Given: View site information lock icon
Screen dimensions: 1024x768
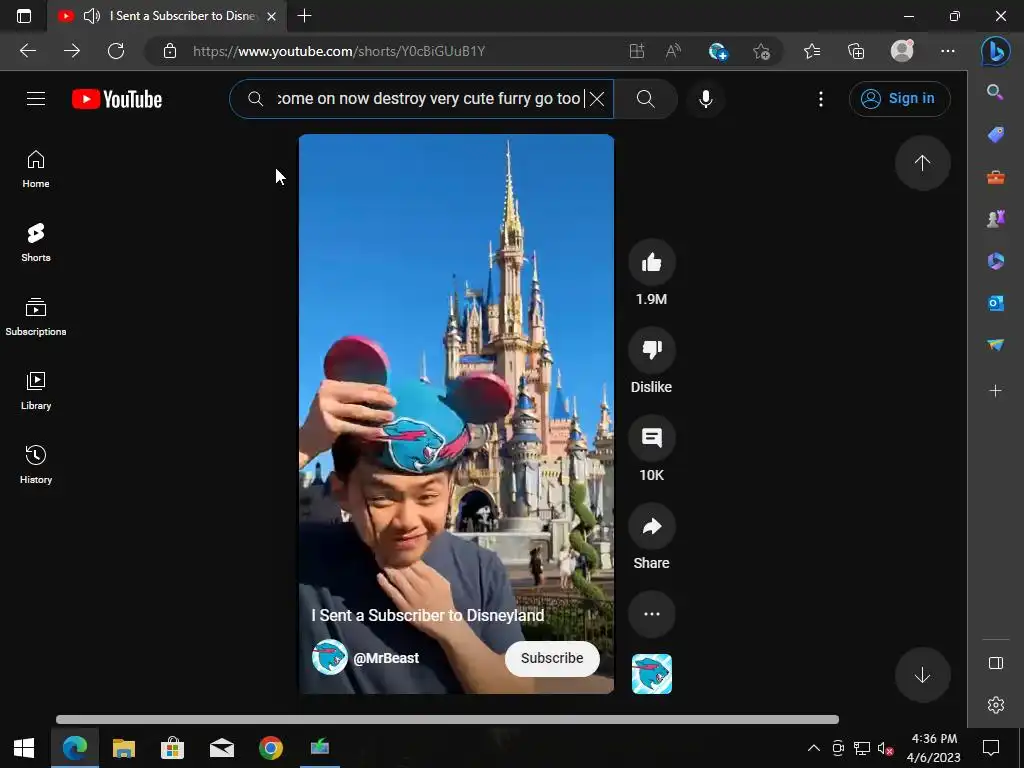Looking at the screenshot, I should [170, 51].
